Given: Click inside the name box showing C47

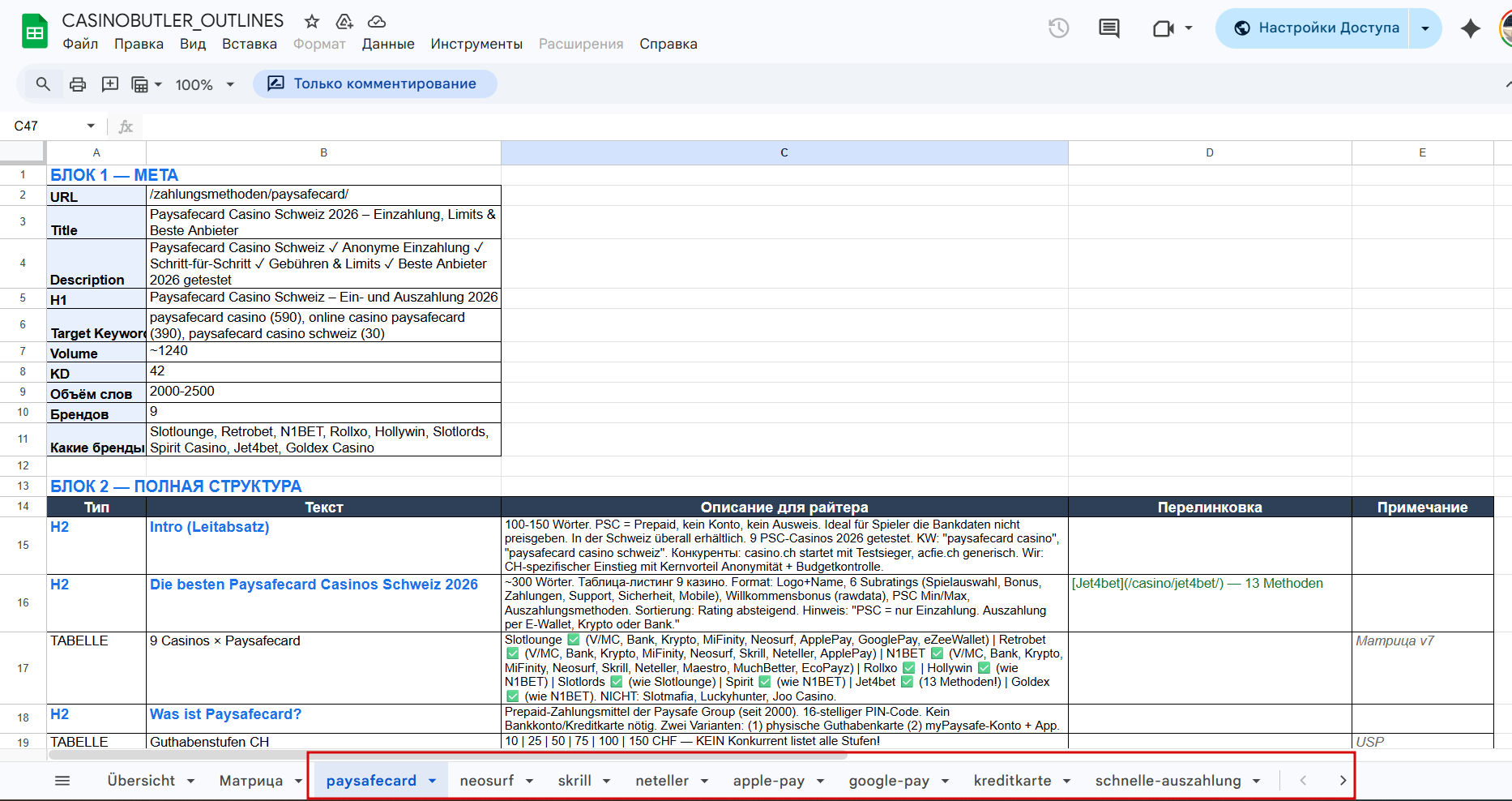Looking at the screenshot, I should [x=47, y=126].
